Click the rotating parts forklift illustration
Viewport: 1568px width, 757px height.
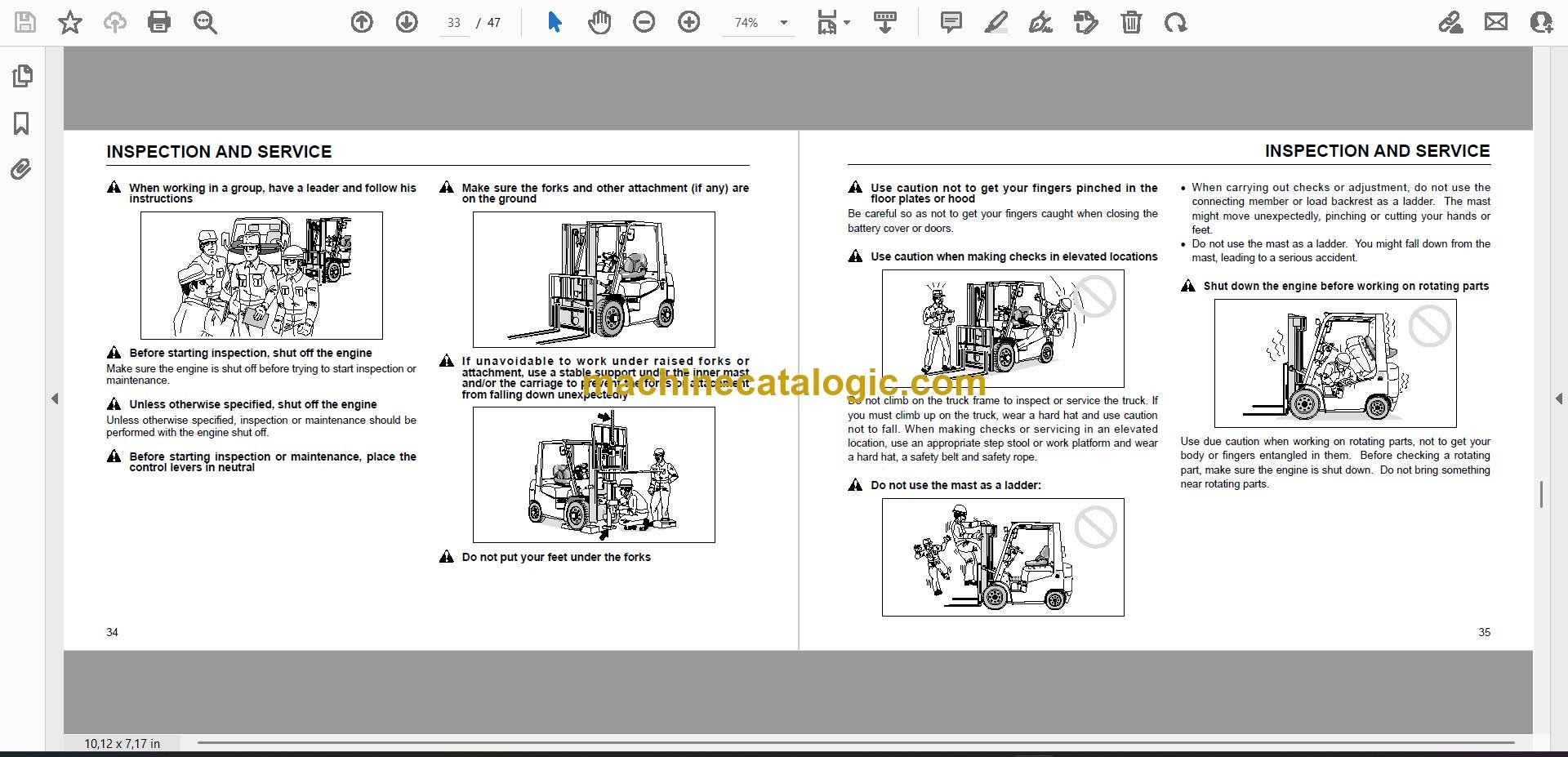[1335, 363]
